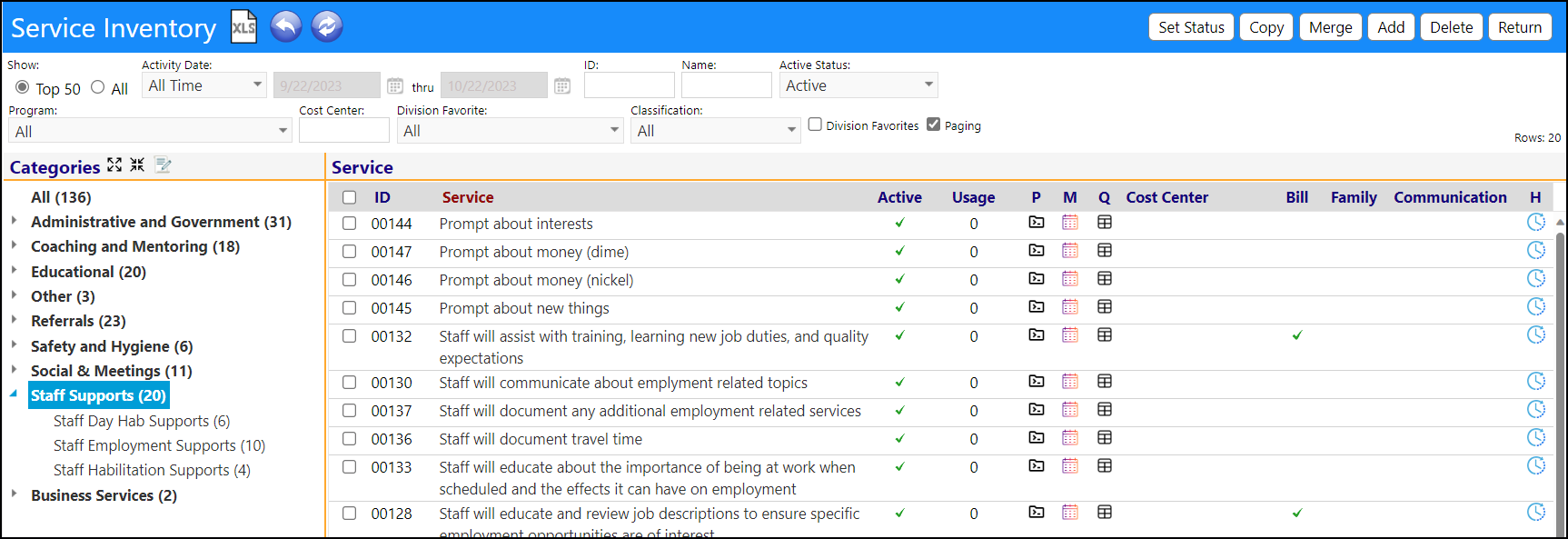The height and width of the screenshot is (539, 1568).
Task: Click the blue refresh icon
Action: coord(327,26)
